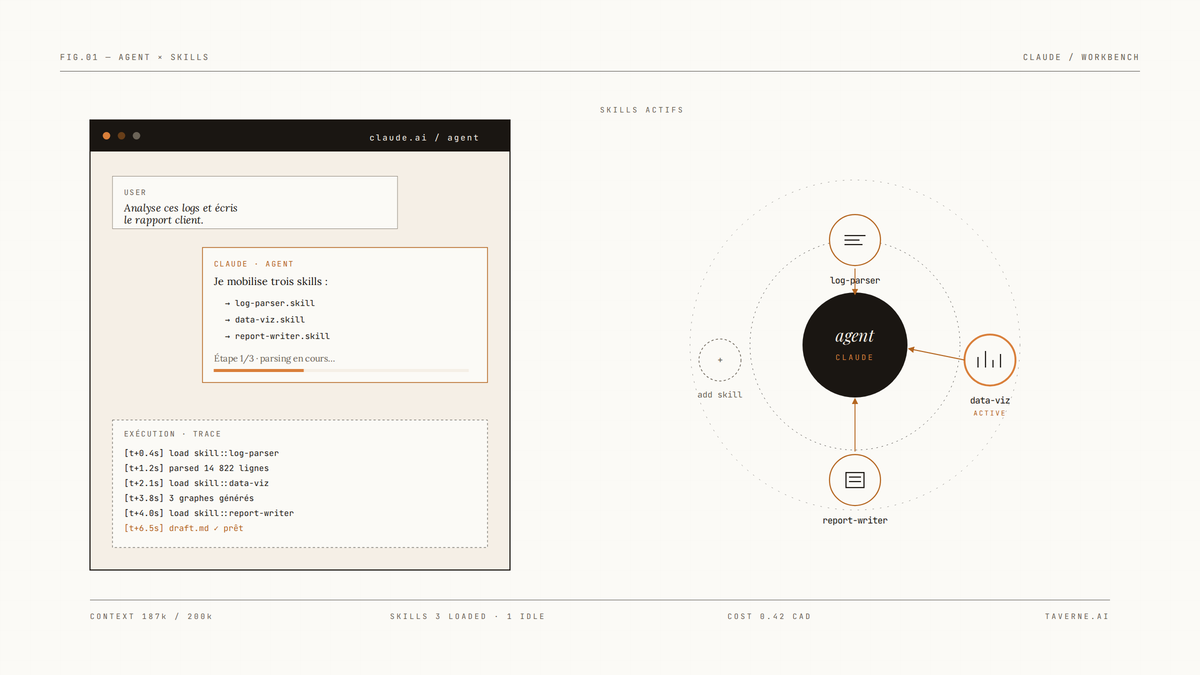Click the log-parser skill icon
This screenshot has width=1200, height=675.
(x=855, y=240)
